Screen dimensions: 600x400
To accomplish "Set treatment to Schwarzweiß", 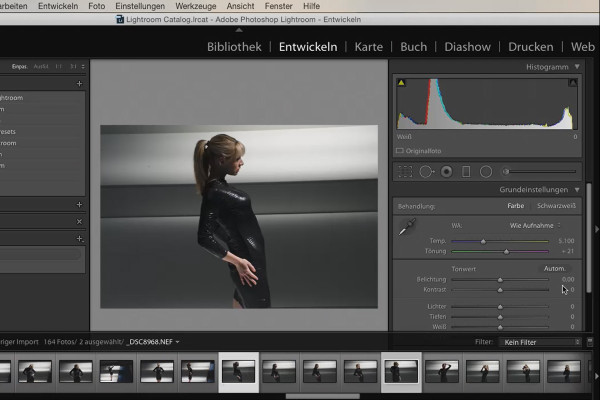I will [x=556, y=206].
